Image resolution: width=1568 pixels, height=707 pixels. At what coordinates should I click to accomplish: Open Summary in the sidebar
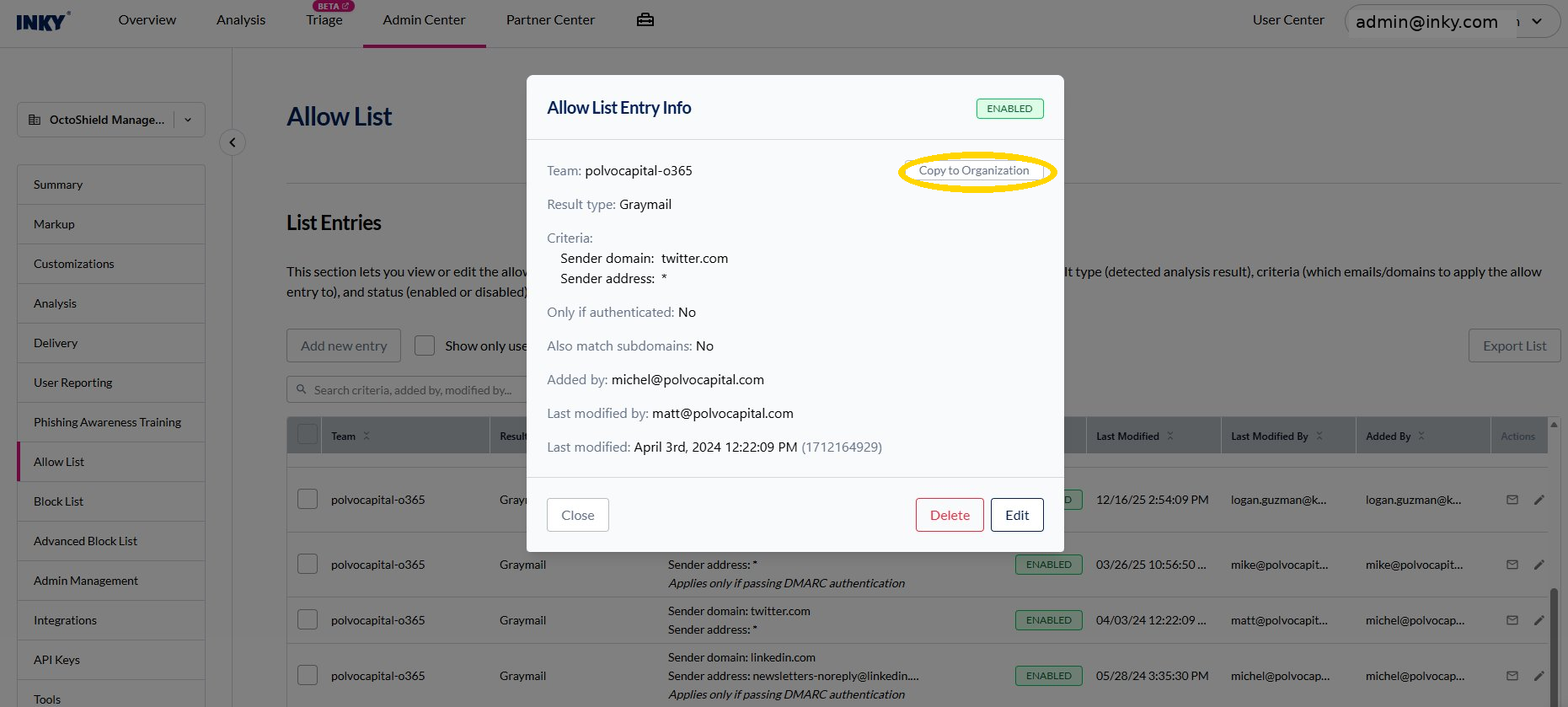coord(111,185)
